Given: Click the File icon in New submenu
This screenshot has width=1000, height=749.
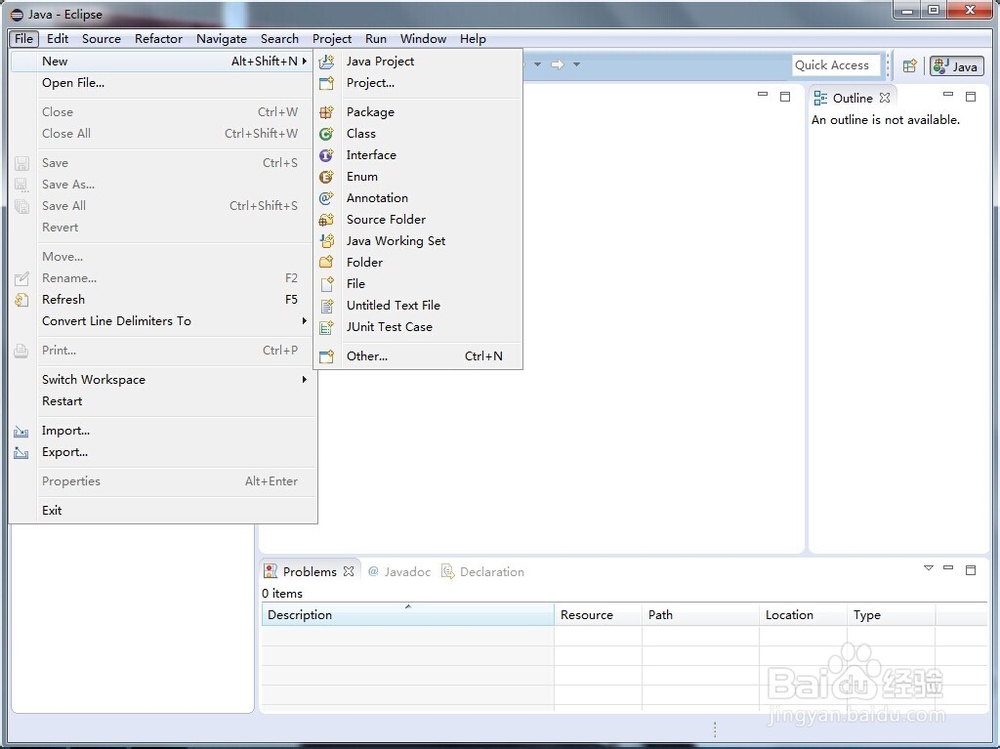Looking at the screenshot, I should point(327,284).
